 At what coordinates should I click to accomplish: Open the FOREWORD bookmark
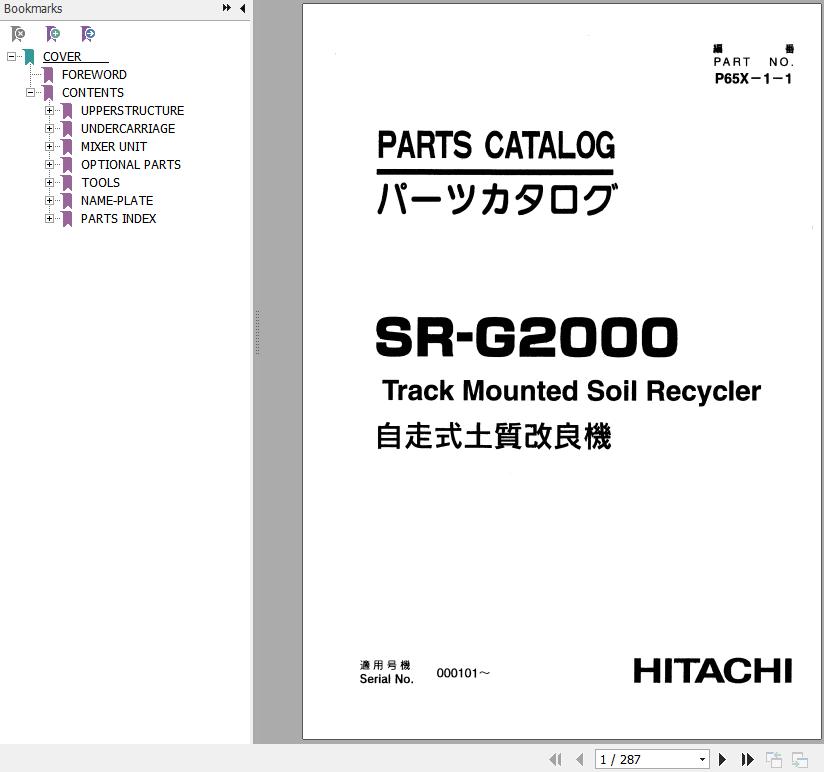(x=94, y=75)
